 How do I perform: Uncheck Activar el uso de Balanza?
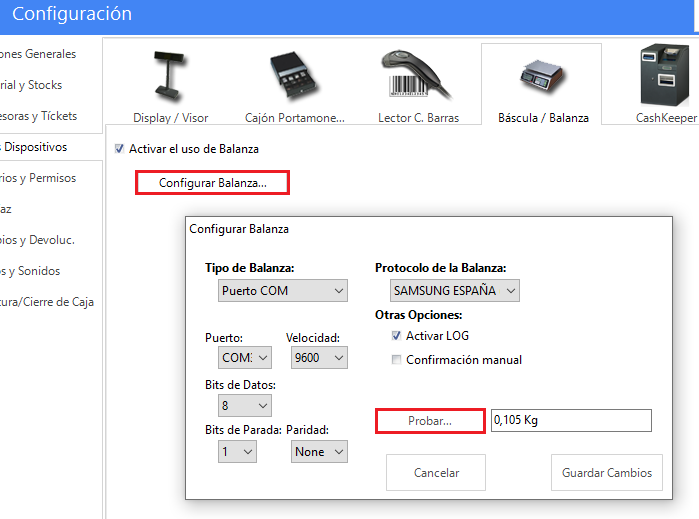click(x=120, y=149)
